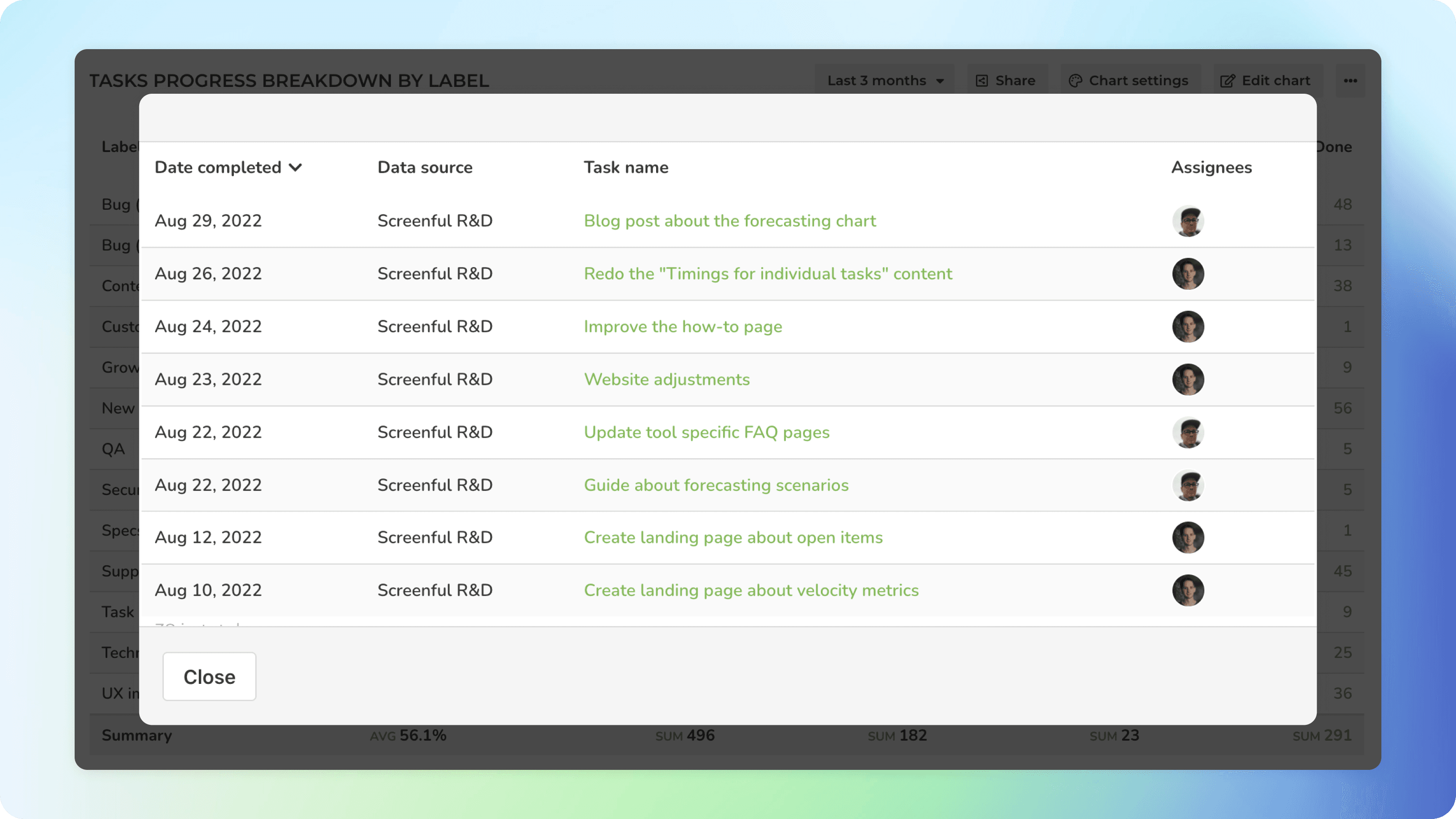
Task: Click assignee avatar on Aug 29 row
Action: click(x=1188, y=221)
